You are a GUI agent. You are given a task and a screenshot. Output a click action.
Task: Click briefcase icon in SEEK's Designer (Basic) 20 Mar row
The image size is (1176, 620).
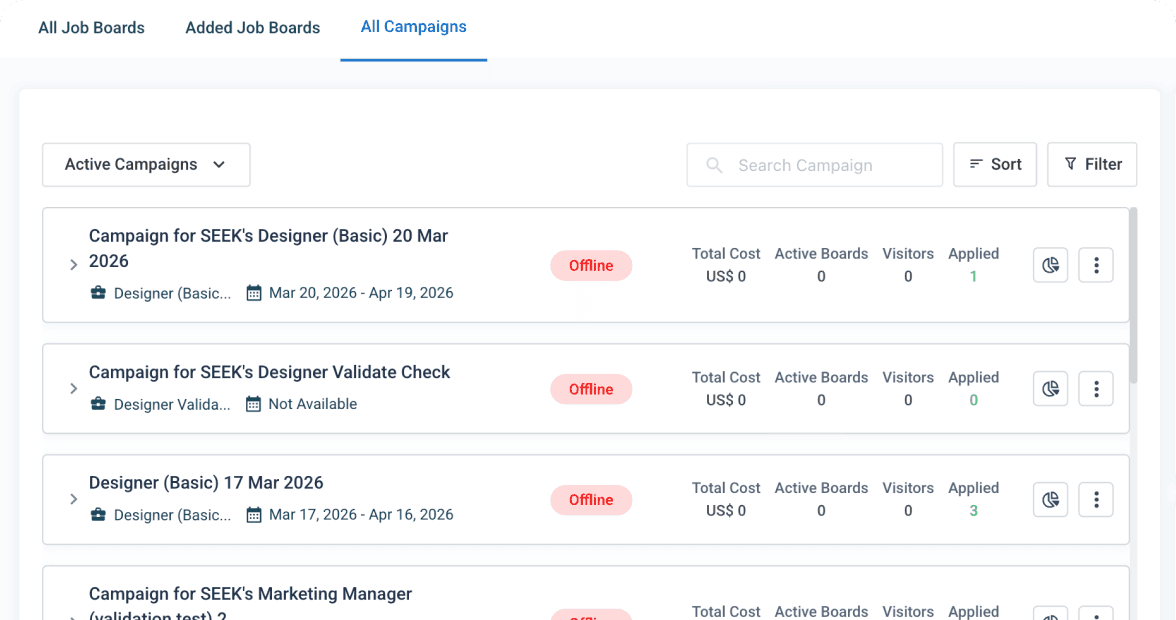pos(98,292)
